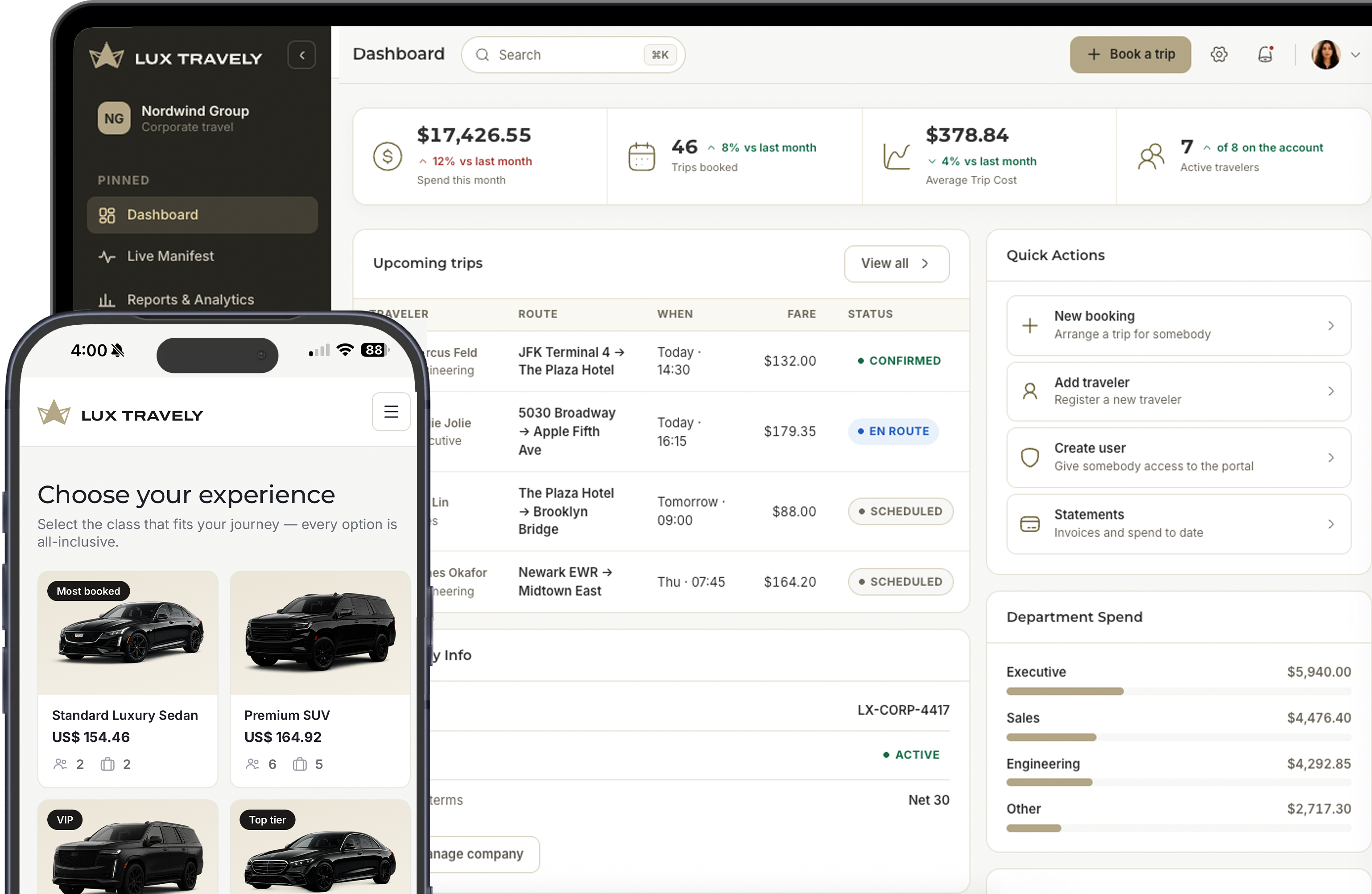Open Dashboard in the sidebar

click(202, 215)
